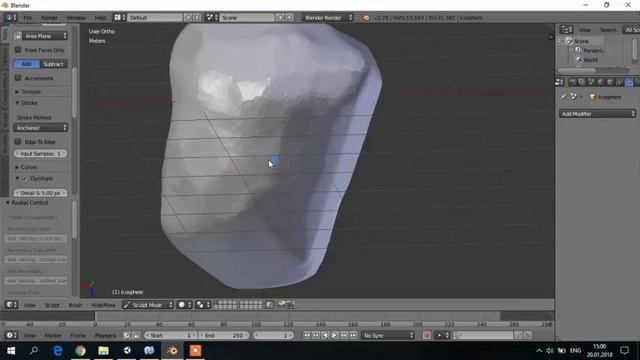
Task: Expand the Texture panel
Action: click(x=28, y=91)
